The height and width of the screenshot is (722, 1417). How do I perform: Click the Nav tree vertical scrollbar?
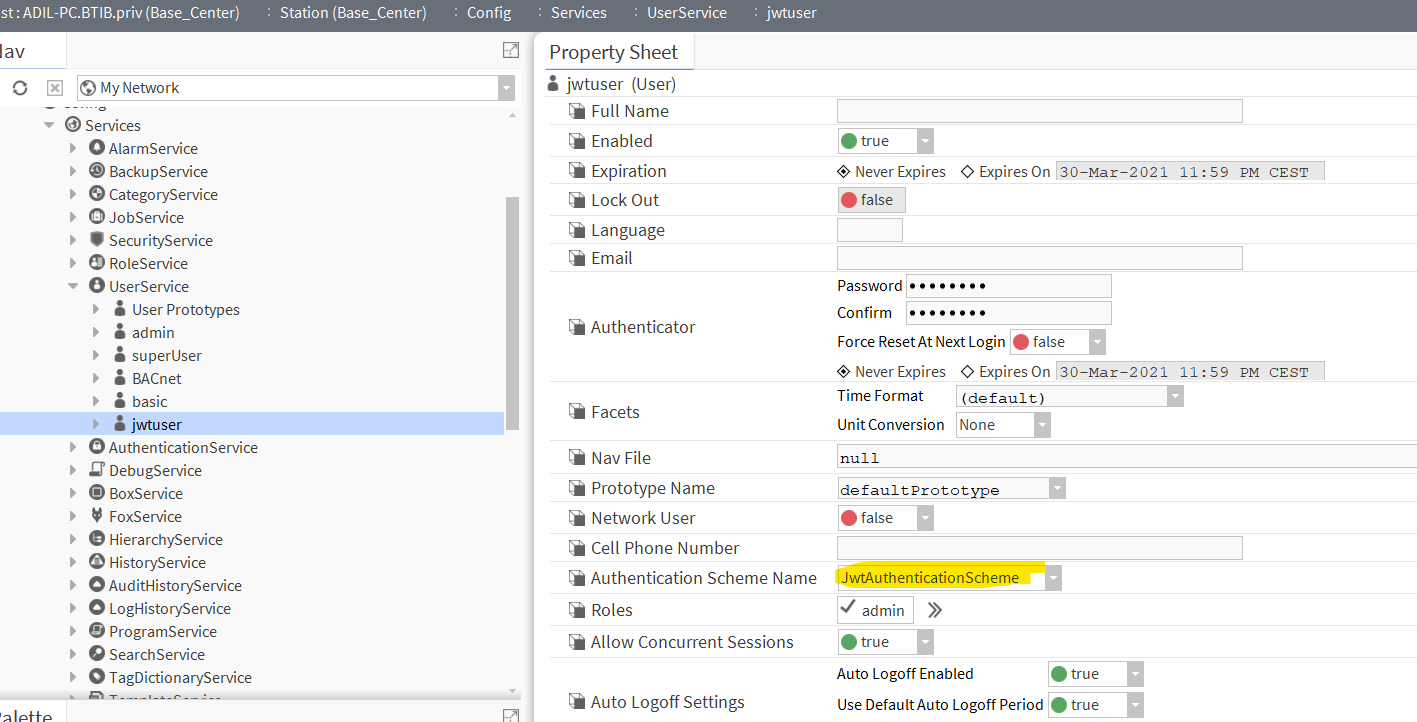point(512,310)
